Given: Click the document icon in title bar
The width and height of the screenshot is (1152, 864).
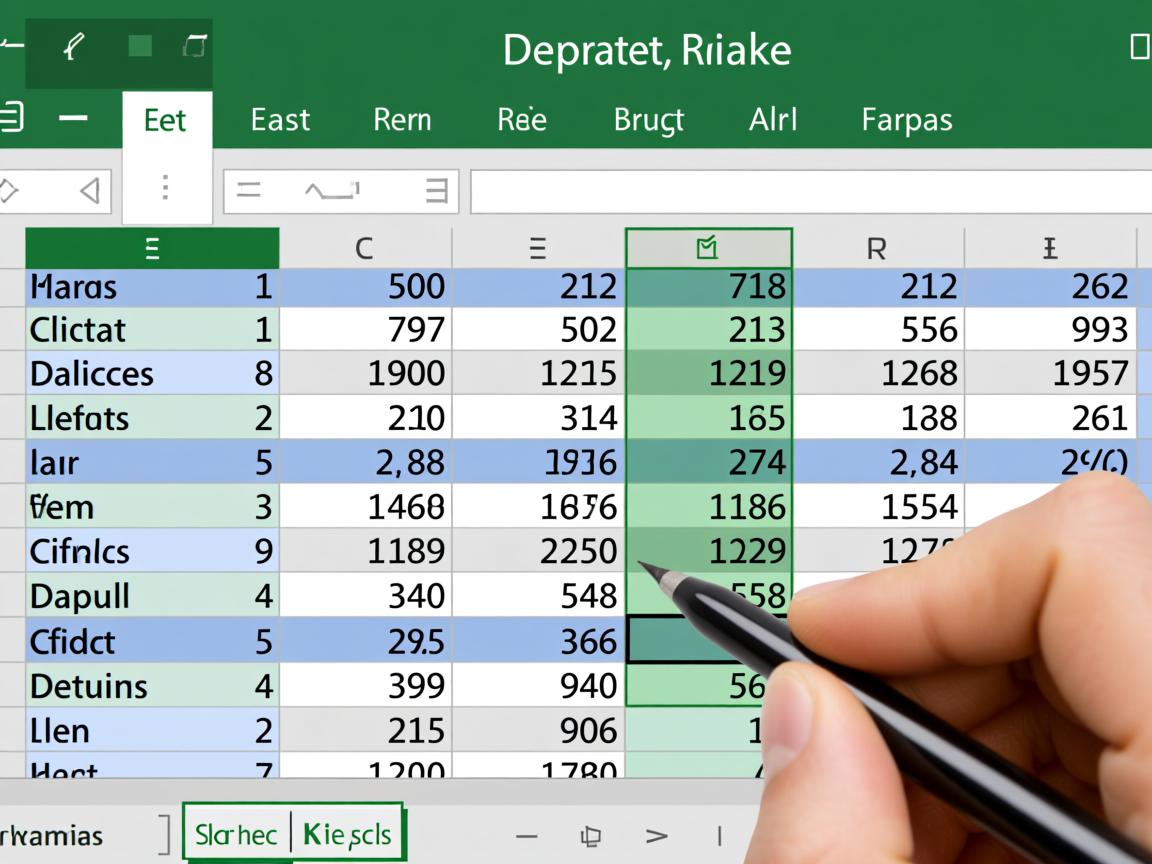Looking at the screenshot, I should pyautogui.click(x=195, y=46).
